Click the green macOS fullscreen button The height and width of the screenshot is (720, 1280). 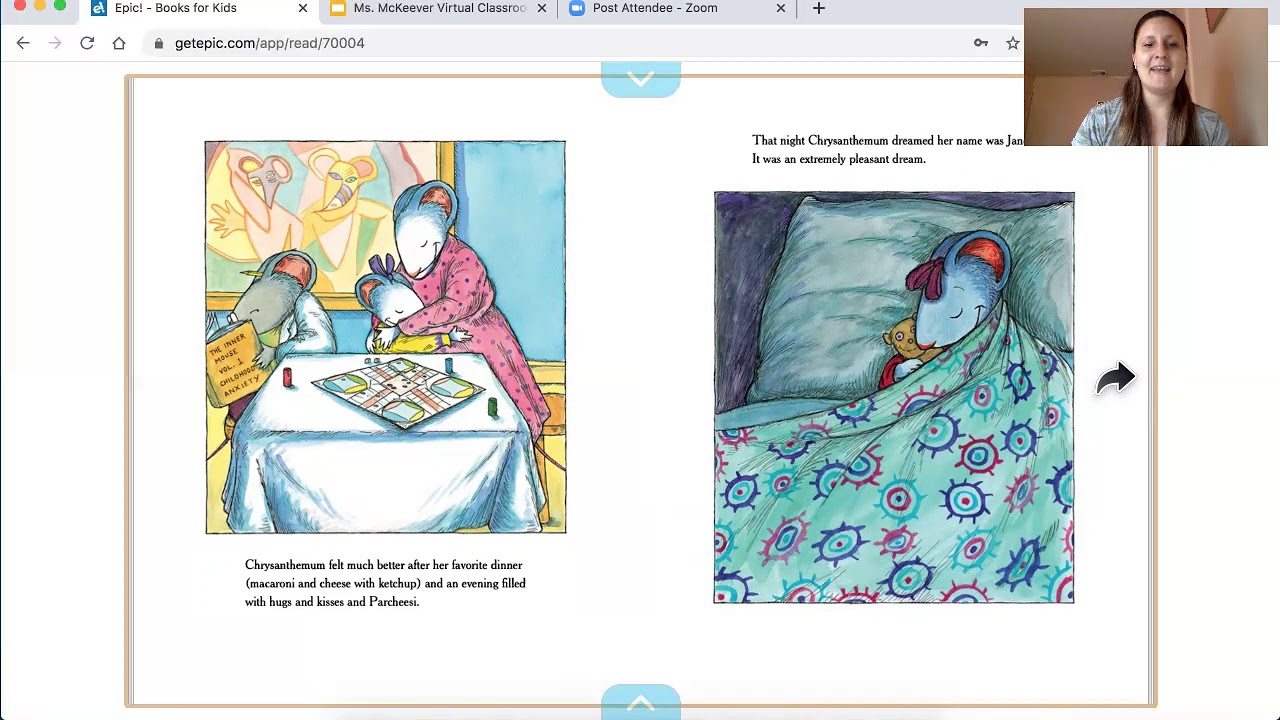60,5
